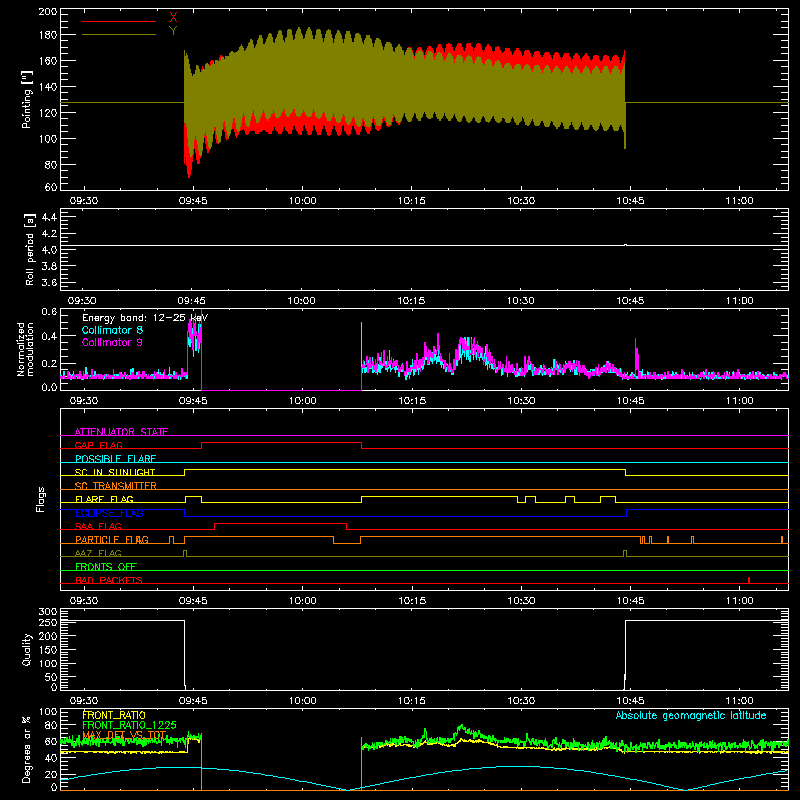Select the Y legend label in Pointing plot

tap(173, 31)
